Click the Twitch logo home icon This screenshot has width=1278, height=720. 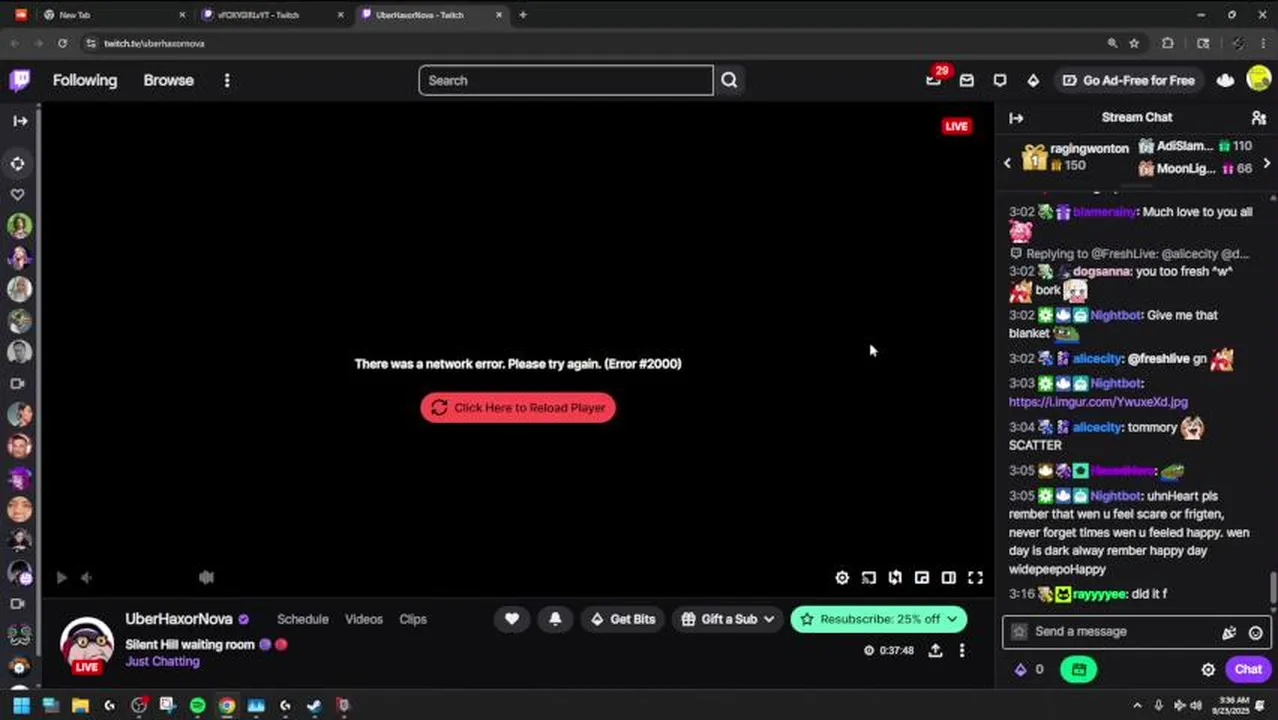click(x=20, y=80)
